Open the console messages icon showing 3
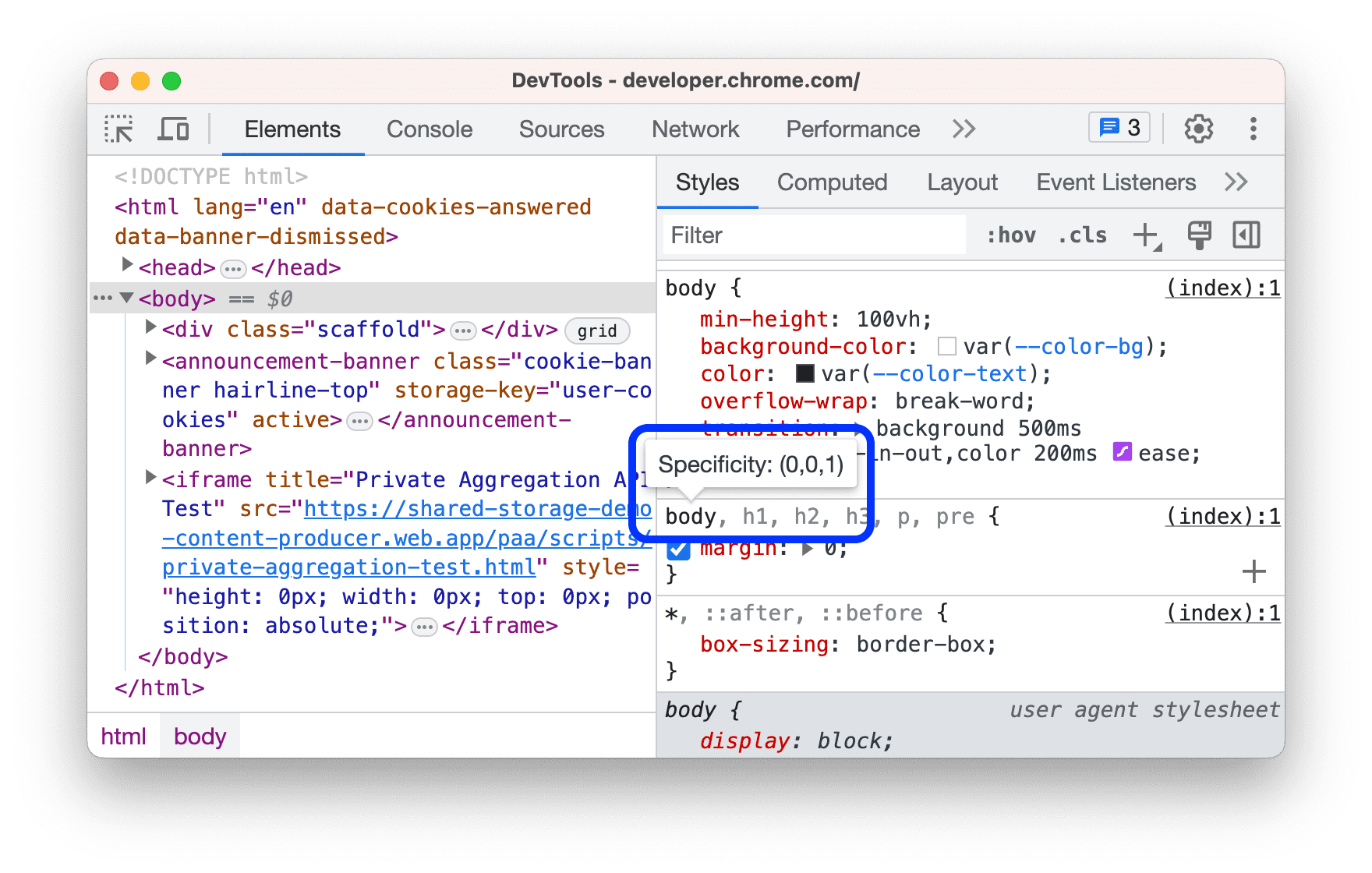1372x873 pixels. [x=1118, y=127]
